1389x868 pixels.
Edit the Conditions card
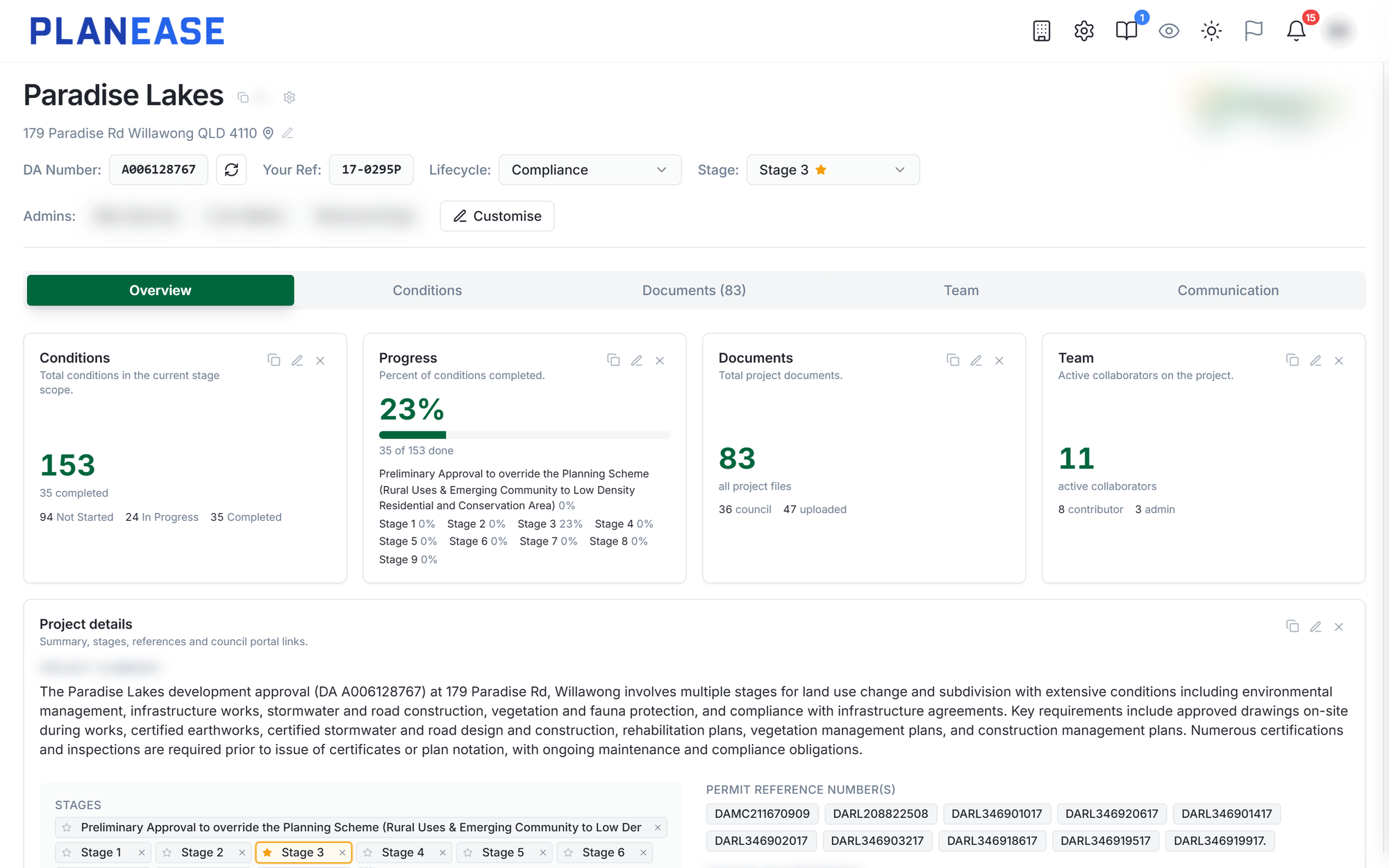click(x=297, y=360)
